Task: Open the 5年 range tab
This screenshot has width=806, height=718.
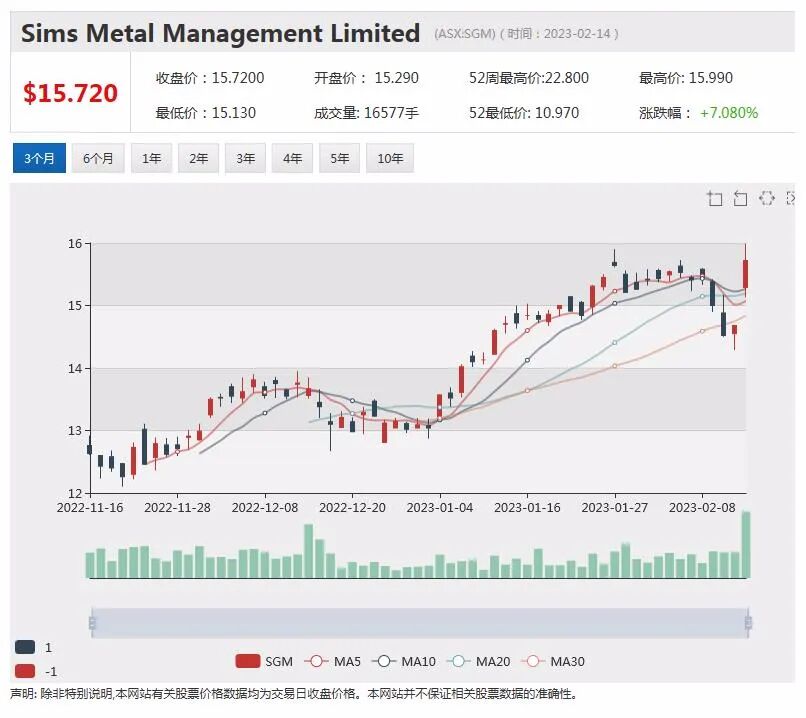Action: (x=339, y=158)
